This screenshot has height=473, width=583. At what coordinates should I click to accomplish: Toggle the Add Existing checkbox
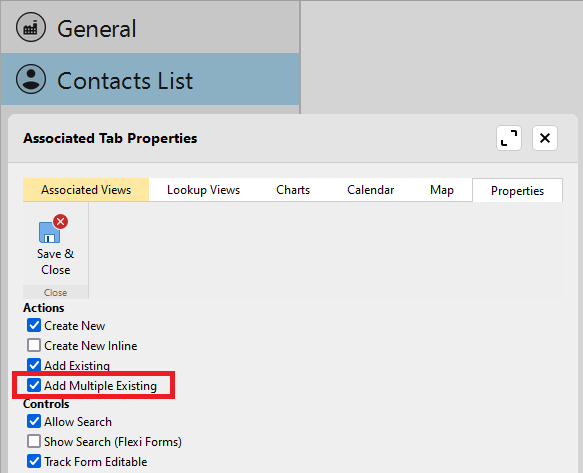pos(34,365)
